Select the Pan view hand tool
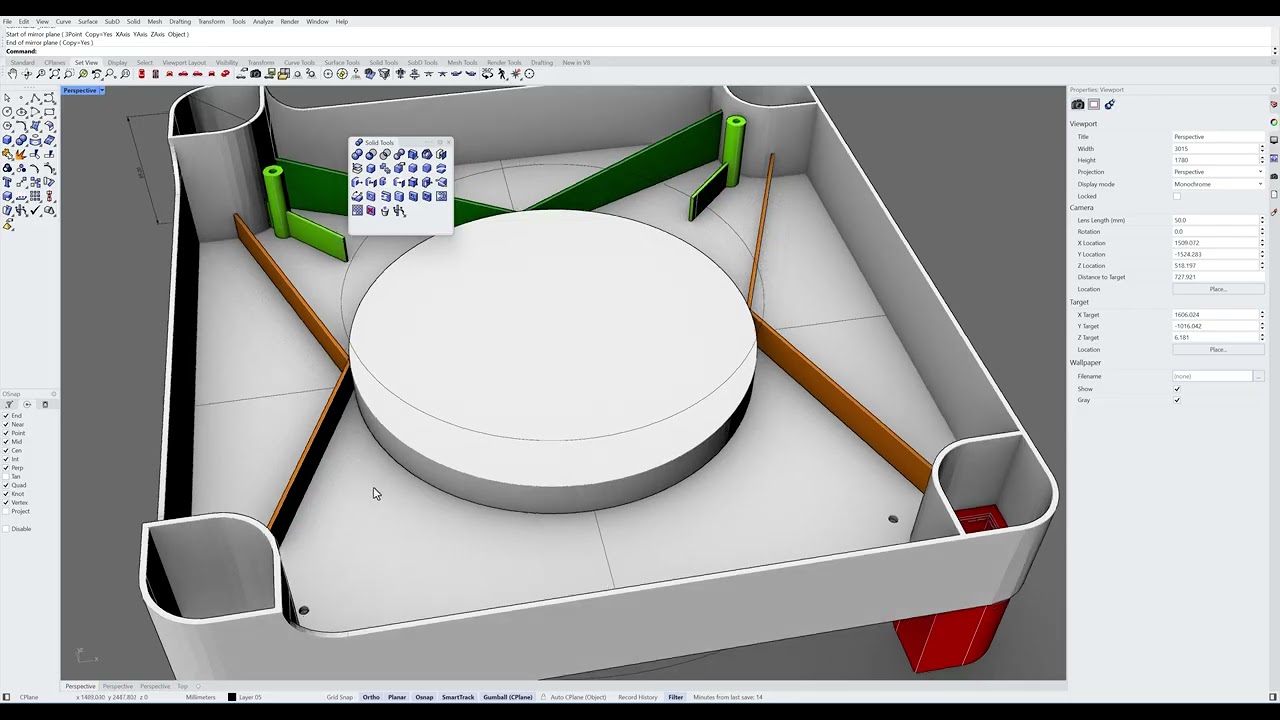This screenshot has width=1280, height=720. [x=13, y=74]
